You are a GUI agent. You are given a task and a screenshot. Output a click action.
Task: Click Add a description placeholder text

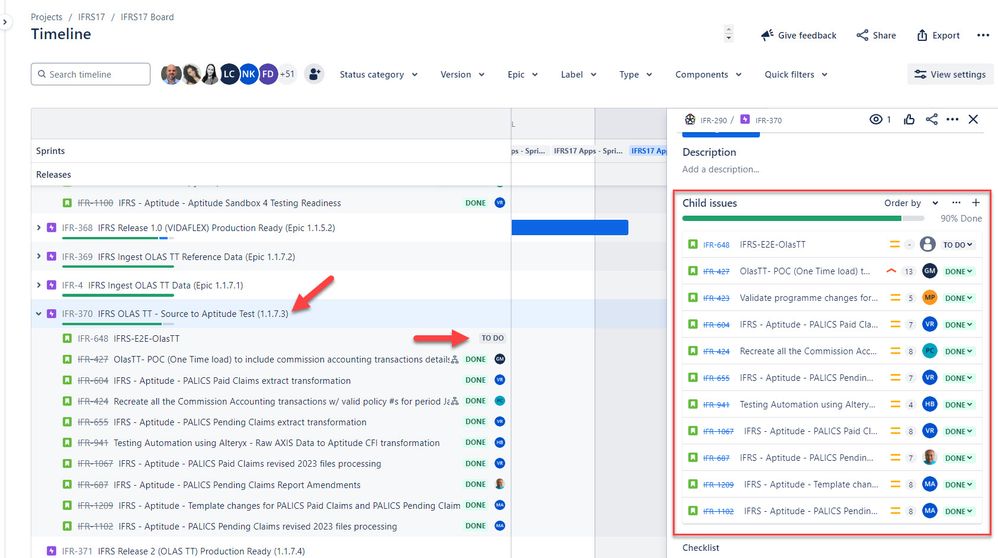pyautogui.click(x=720, y=169)
